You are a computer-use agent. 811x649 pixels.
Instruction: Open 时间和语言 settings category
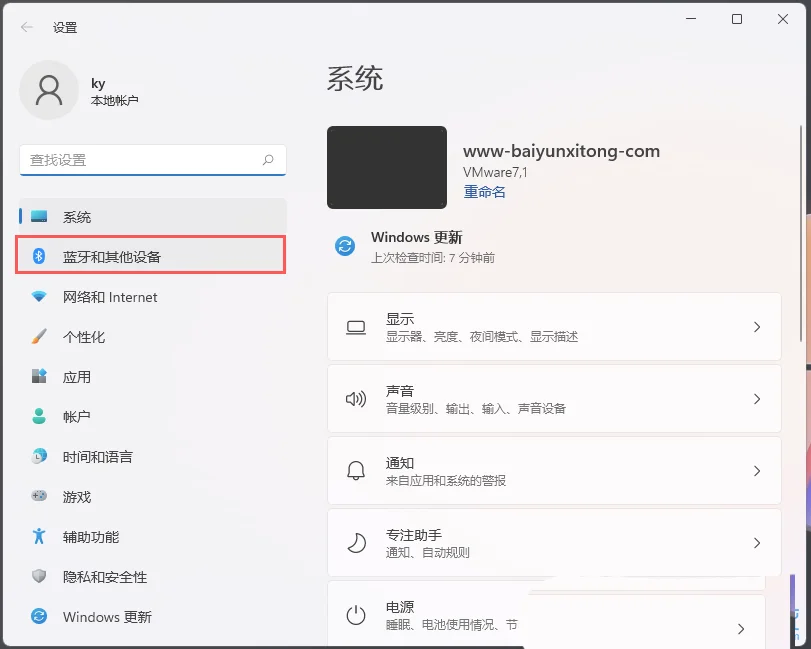pos(153,457)
